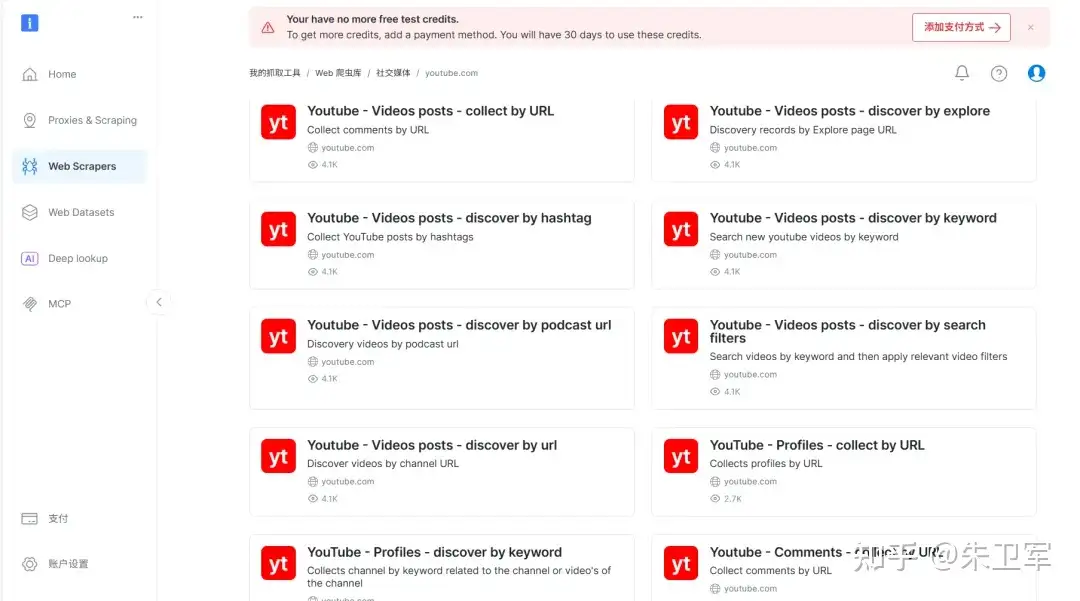
Task: Open Youtube Videos posts discover by explore
Action: (x=849, y=111)
